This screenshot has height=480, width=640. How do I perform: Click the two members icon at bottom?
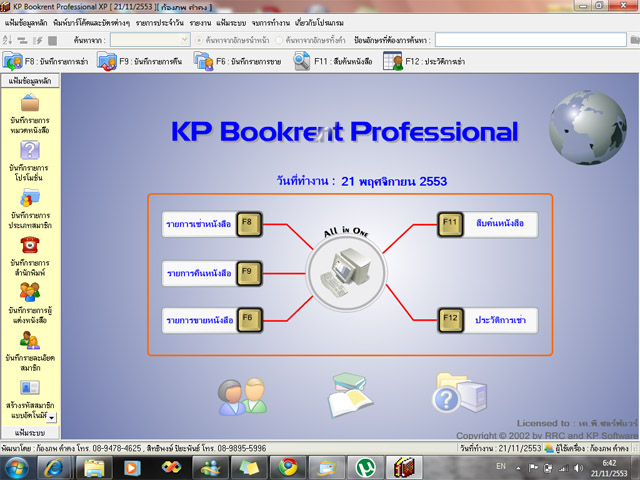coord(243,397)
